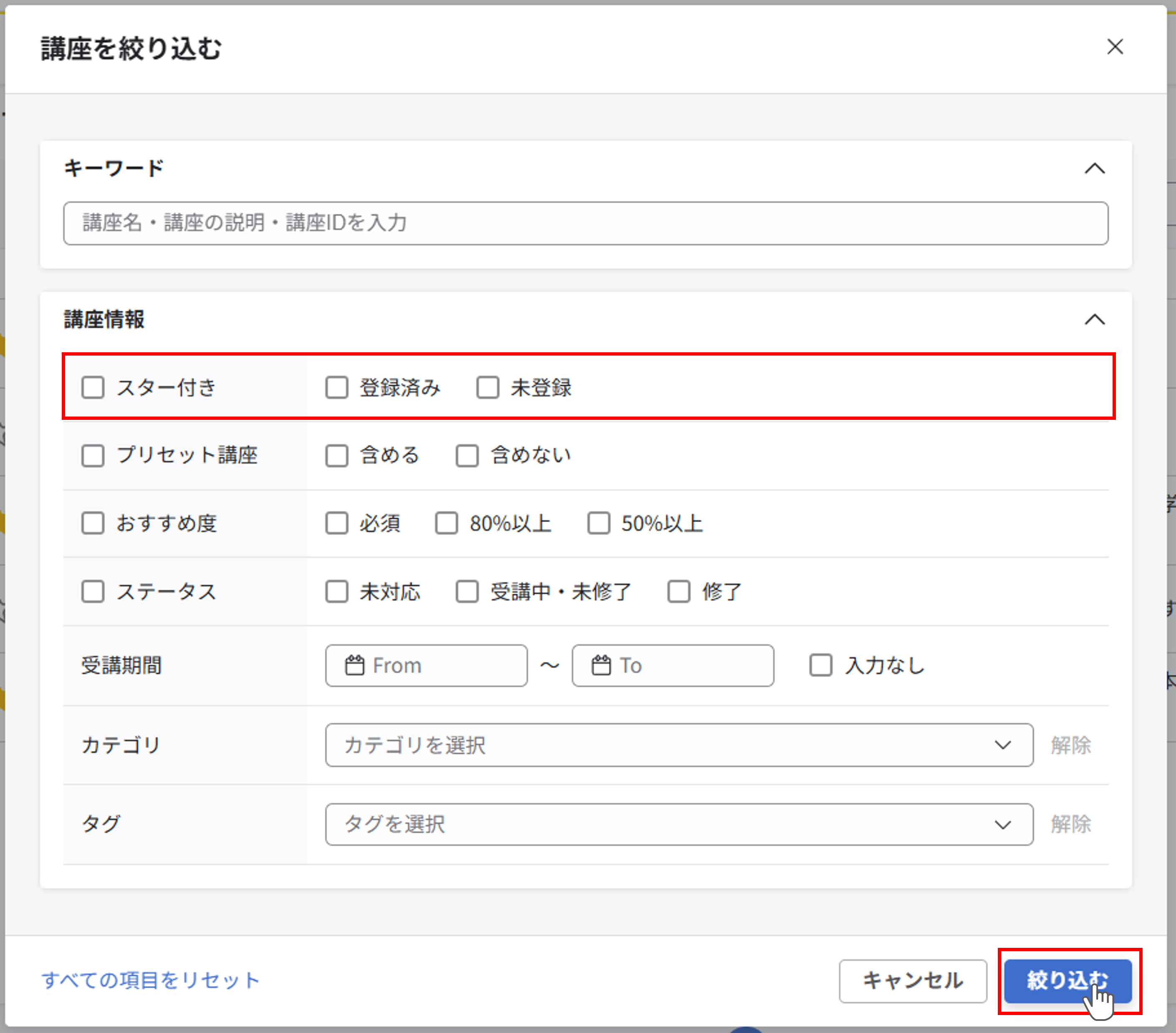Click the カテゴリ row label
The width and height of the screenshot is (1176, 1033).
(121, 745)
